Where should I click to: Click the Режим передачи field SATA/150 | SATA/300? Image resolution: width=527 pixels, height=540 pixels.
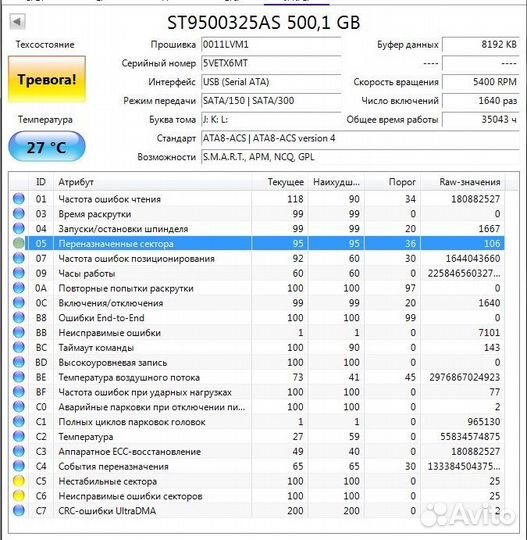[x=271, y=101]
